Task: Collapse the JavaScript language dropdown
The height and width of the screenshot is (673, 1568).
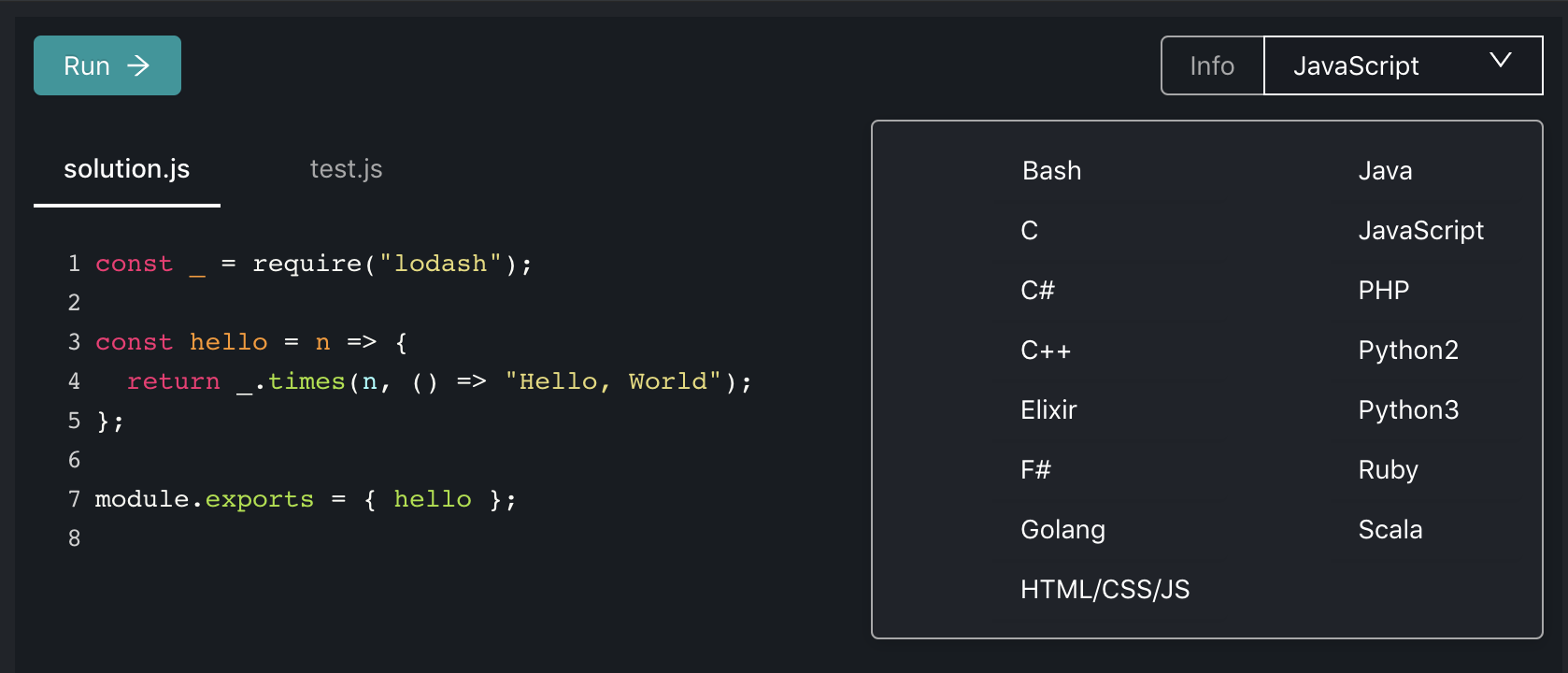Action: click(x=1403, y=65)
